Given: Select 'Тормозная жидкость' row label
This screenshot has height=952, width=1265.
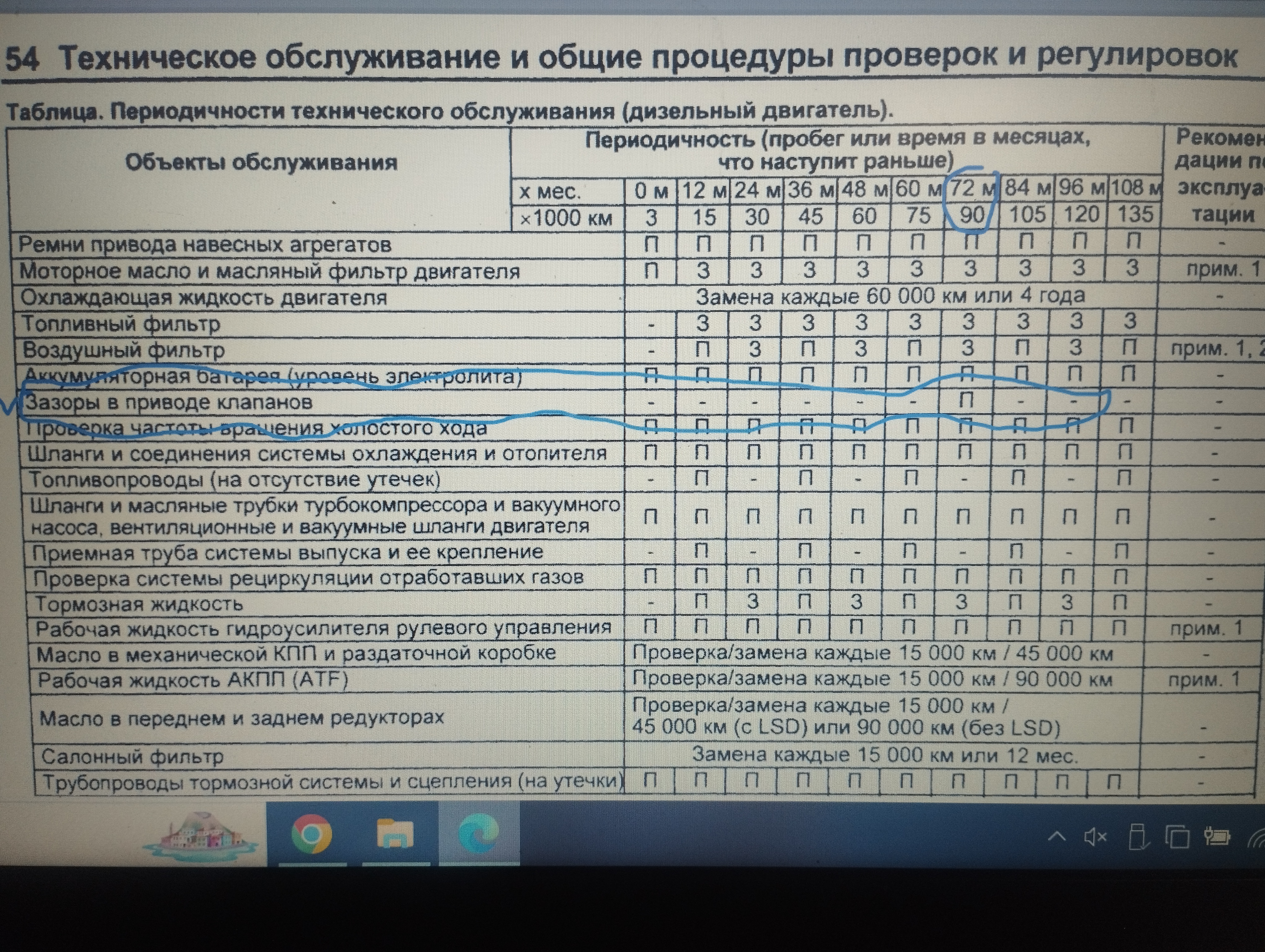Looking at the screenshot, I should coord(139,604).
